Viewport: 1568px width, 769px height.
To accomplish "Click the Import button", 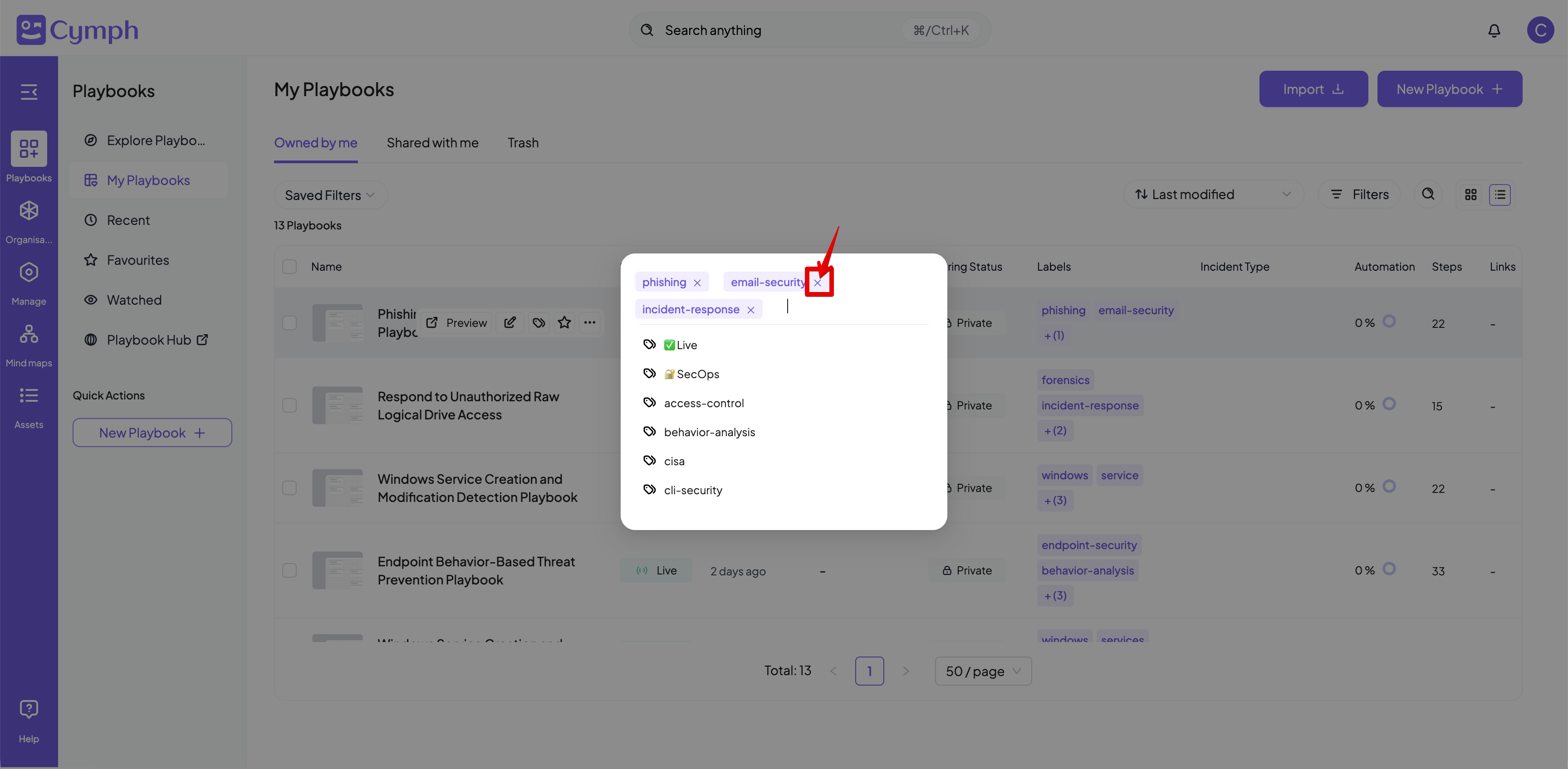I will coord(1313,89).
